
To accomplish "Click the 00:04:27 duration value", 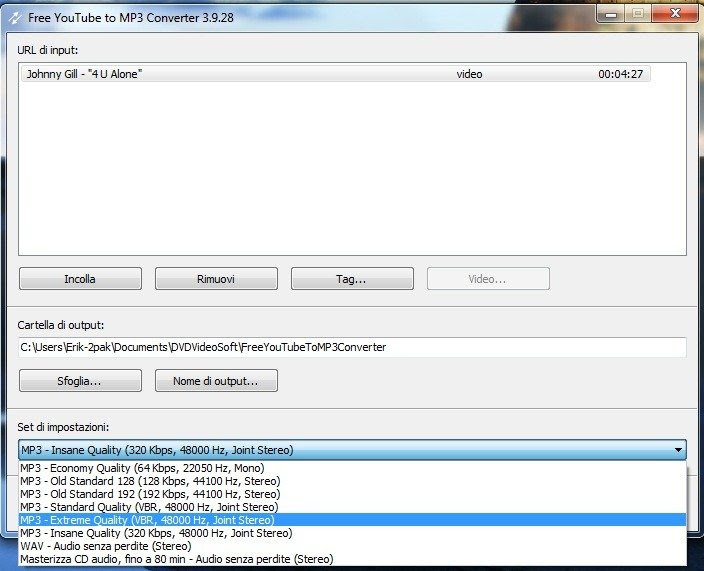I will click(x=620, y=74).
